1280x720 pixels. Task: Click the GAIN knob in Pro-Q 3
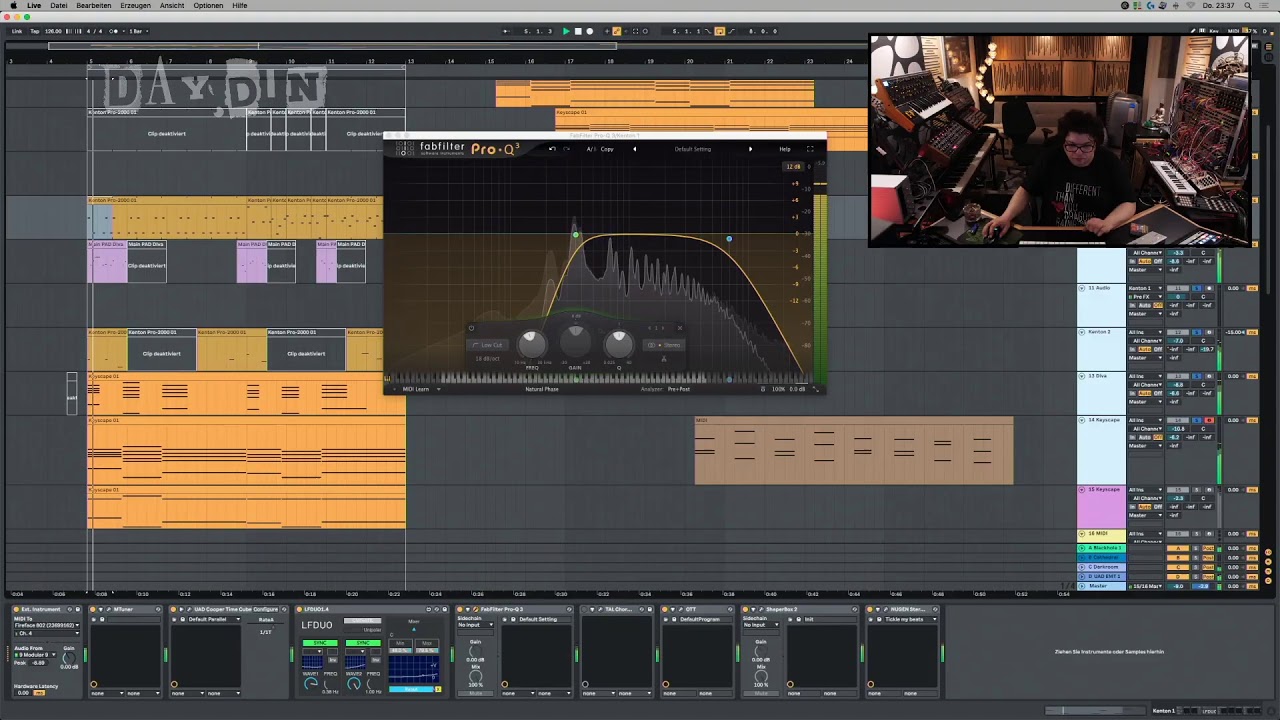pos(575,343)
